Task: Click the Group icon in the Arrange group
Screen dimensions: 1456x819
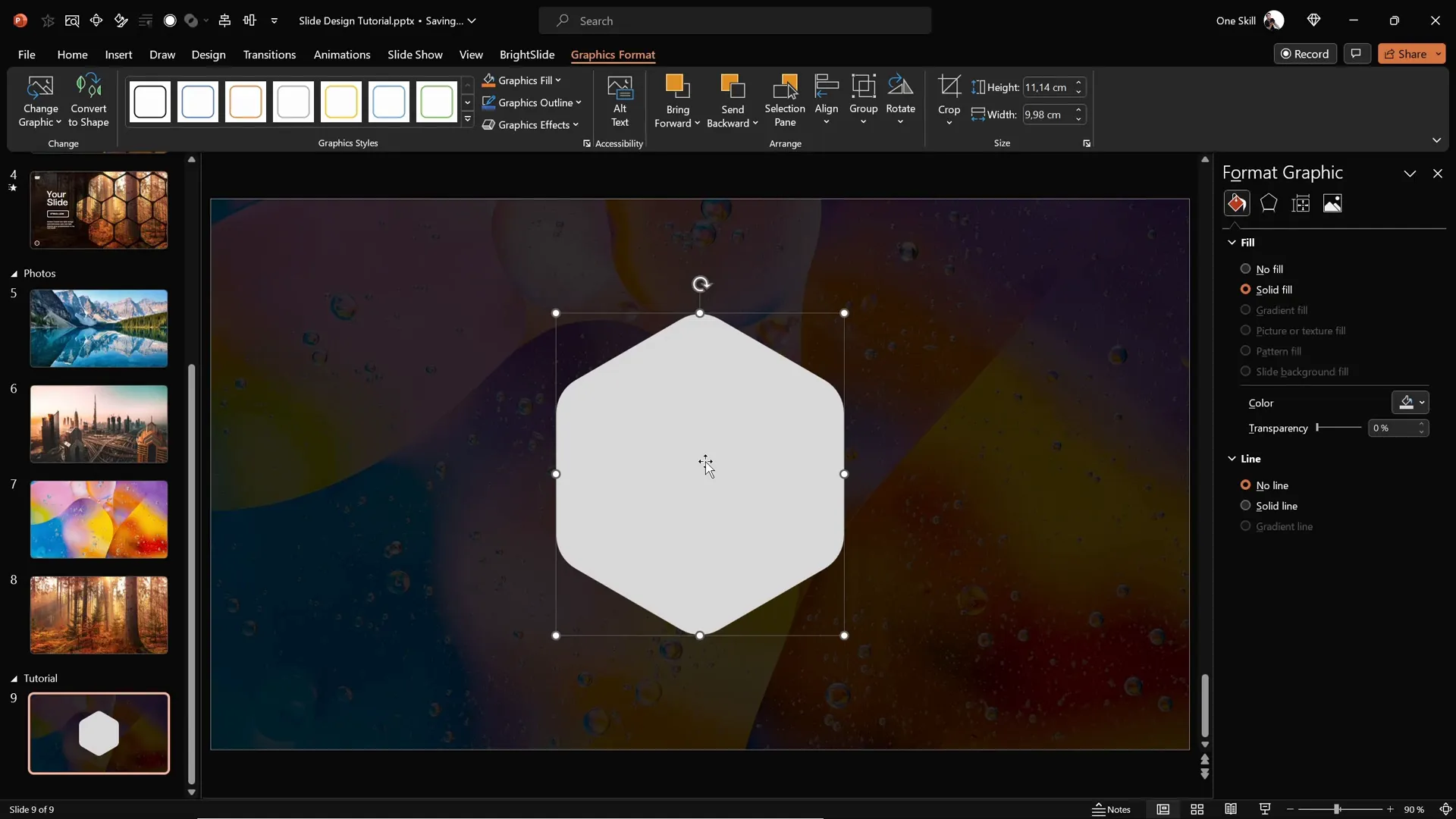Action: point(864,100)
